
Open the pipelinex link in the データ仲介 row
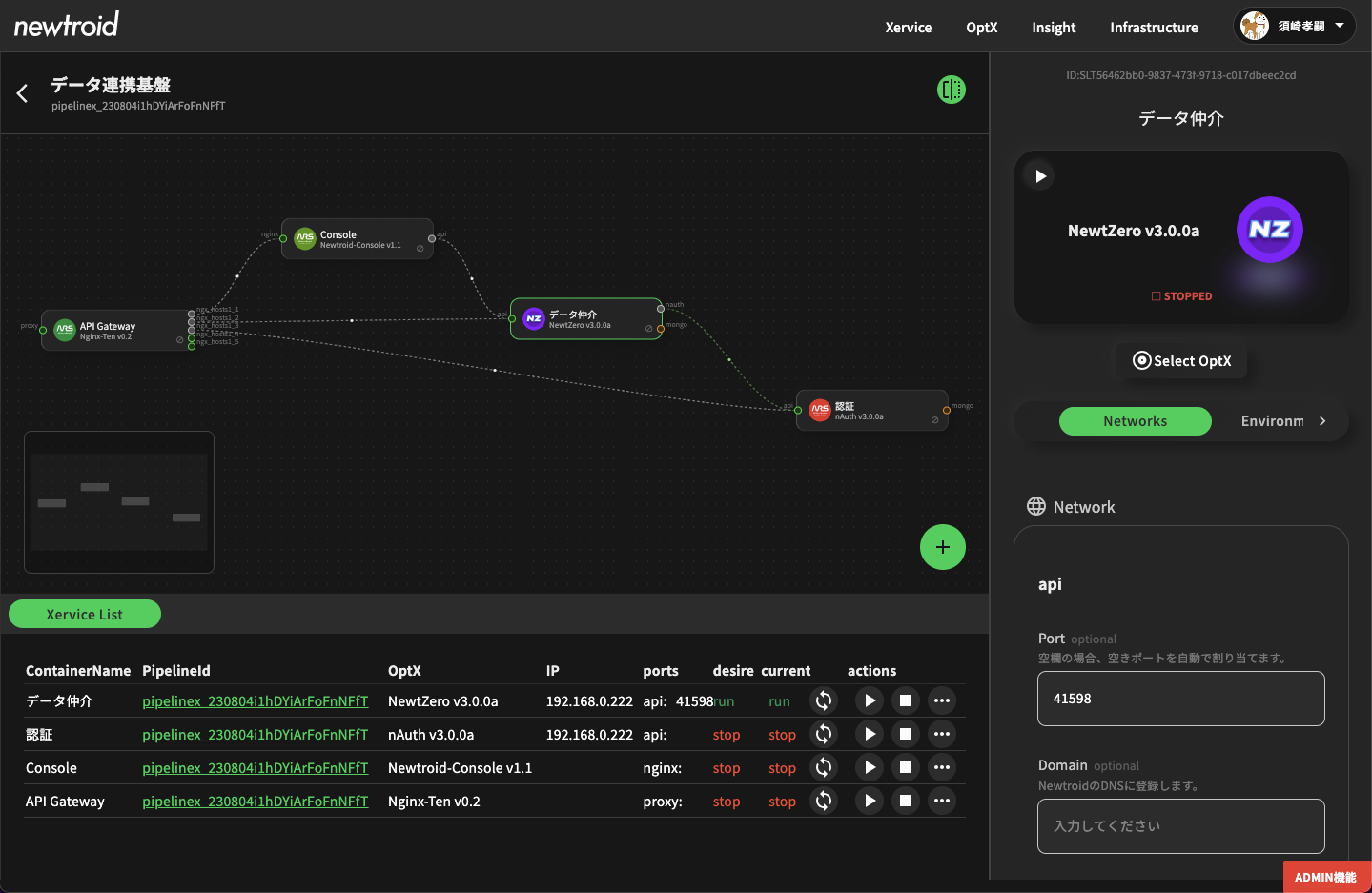pyautogui.click(x=255, y=701)
